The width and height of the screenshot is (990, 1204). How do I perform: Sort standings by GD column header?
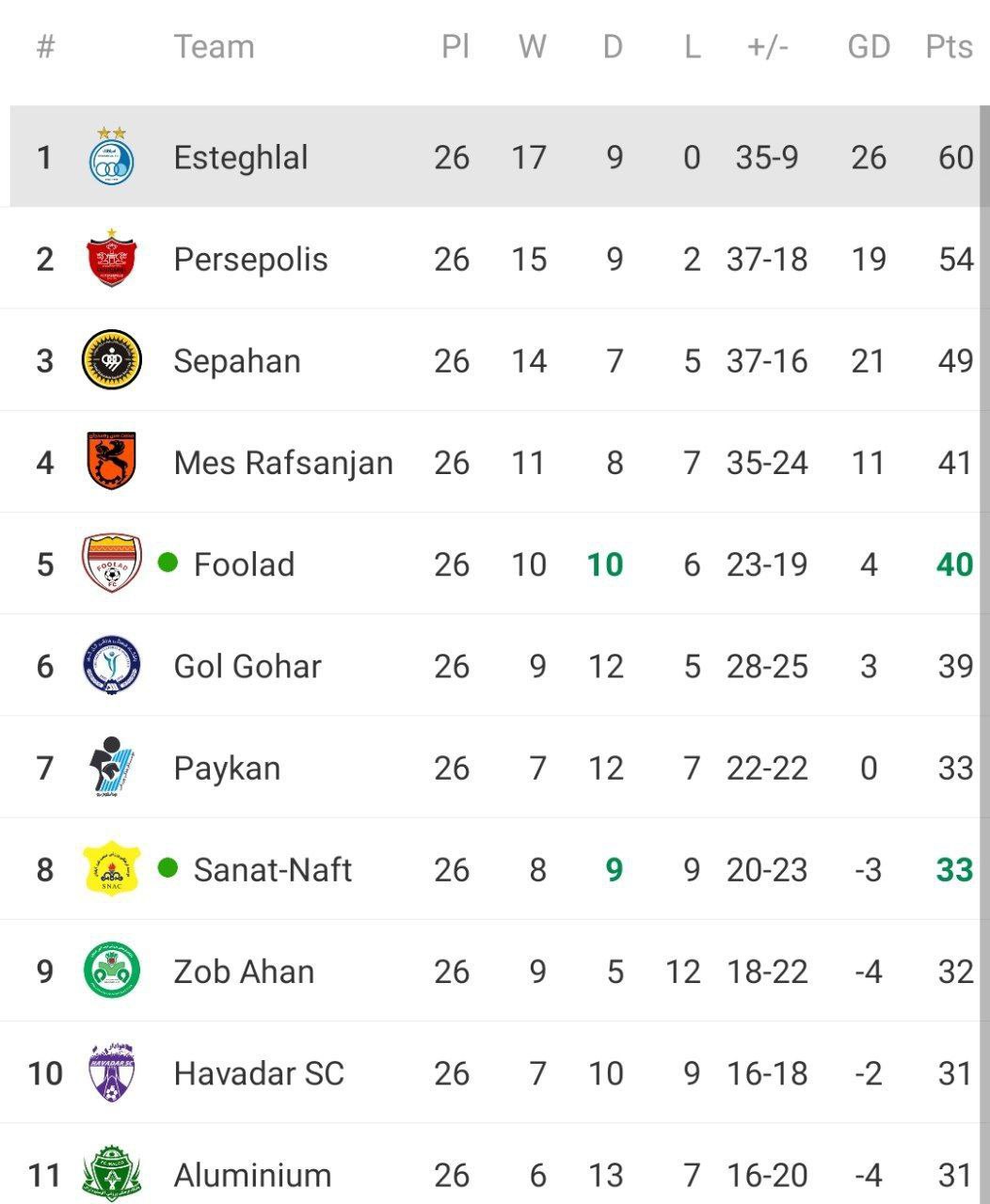[x=868, y=46]
